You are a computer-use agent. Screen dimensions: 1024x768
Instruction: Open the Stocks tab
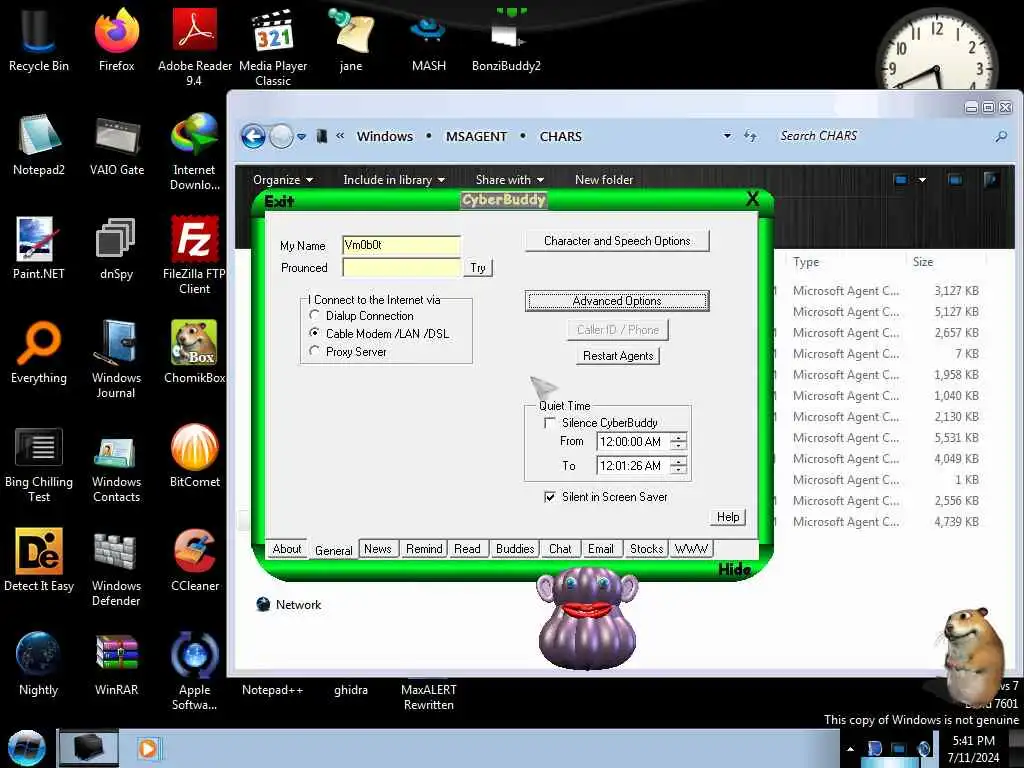[x=647, y=549]
